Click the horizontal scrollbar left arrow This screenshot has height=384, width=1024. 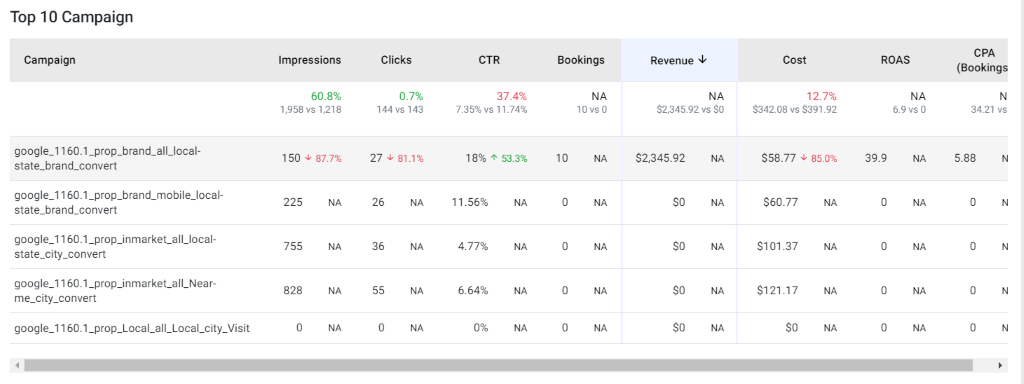point(17,365)
